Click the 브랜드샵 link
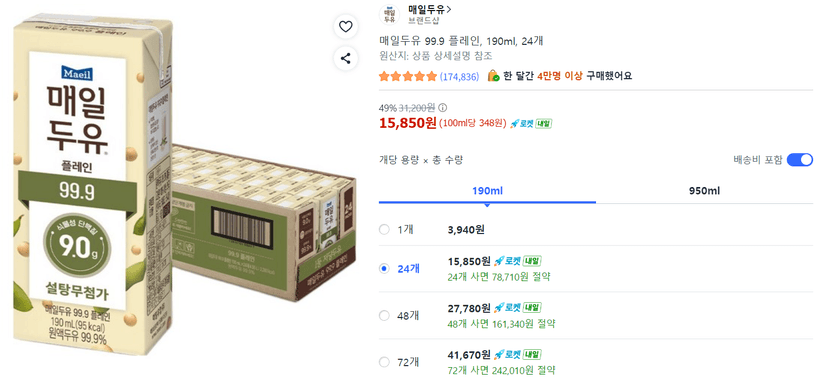Screen dimensions: 828x383 (x=424, y=21)
